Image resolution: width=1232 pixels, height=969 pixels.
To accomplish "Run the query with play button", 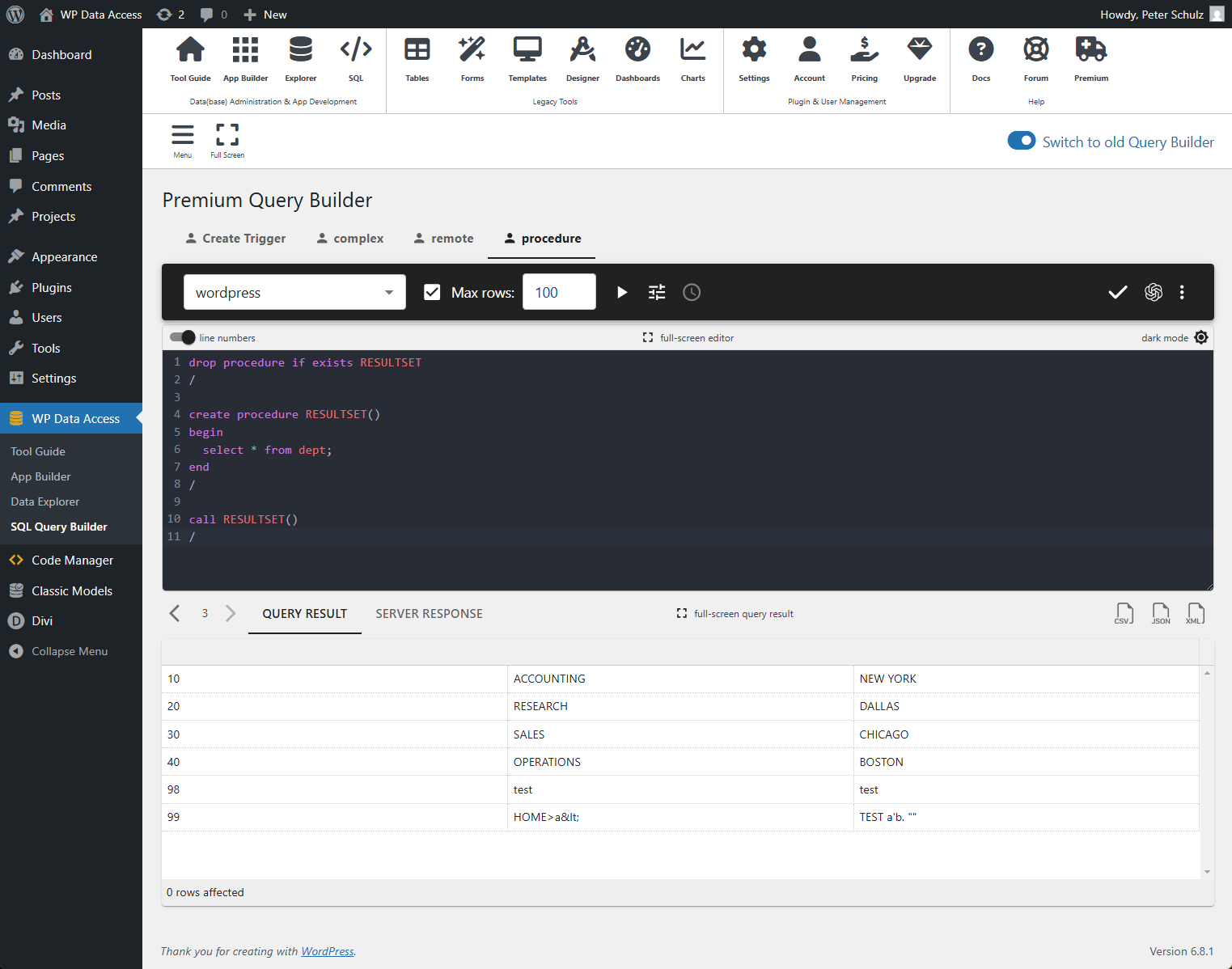I will click(622, 292).
